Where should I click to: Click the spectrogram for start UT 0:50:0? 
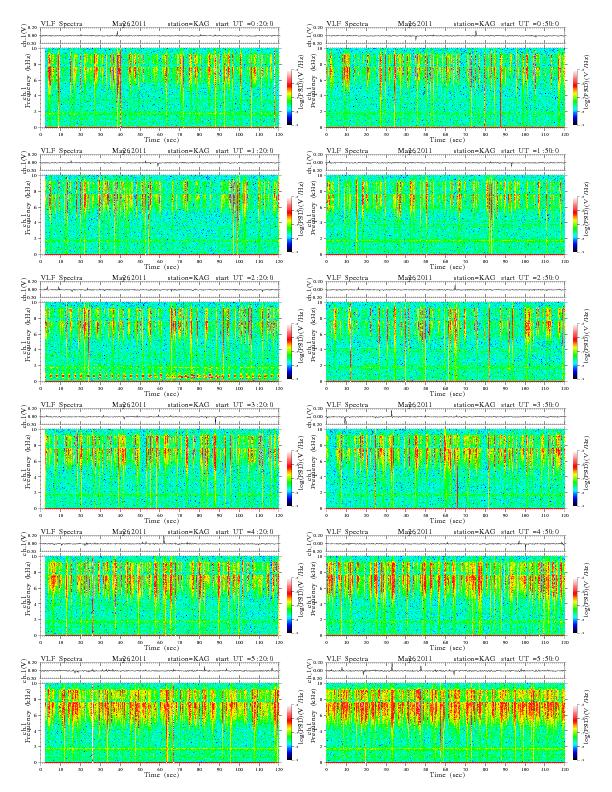(445, 87)
